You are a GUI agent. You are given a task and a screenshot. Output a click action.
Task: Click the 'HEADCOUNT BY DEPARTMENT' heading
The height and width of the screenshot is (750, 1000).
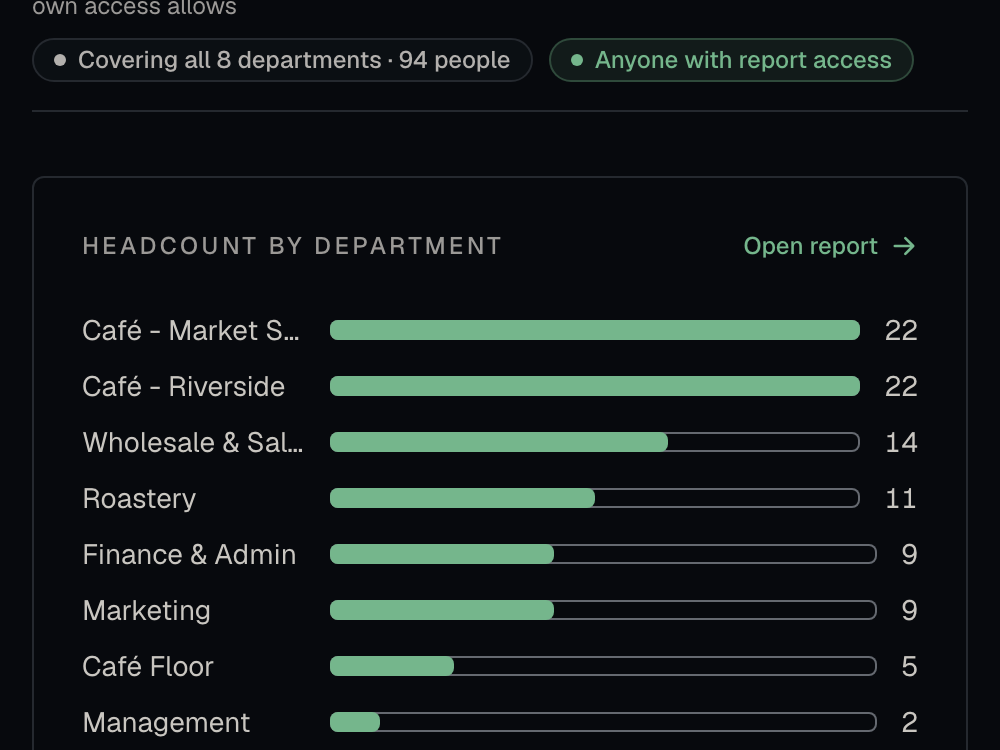point(292,246)
